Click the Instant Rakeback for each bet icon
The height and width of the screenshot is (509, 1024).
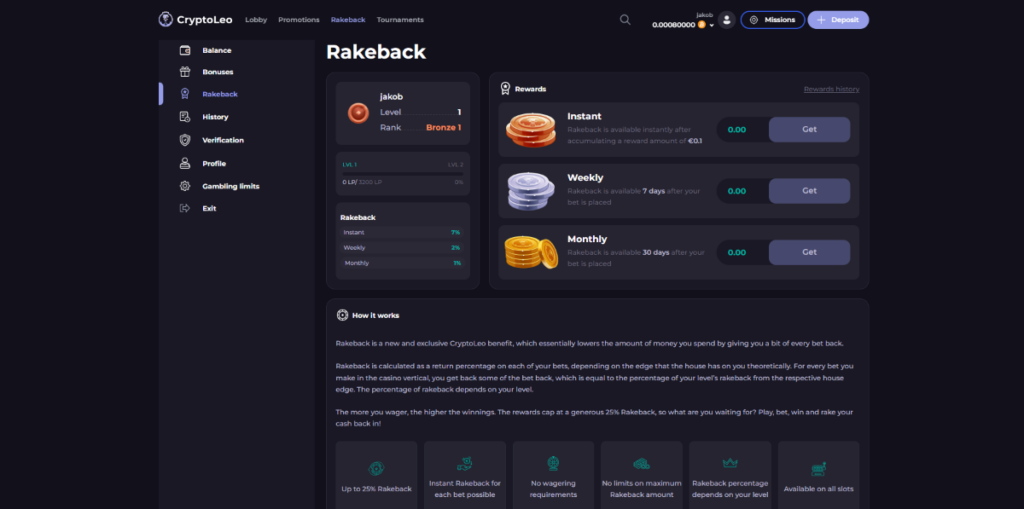(464, 464)
